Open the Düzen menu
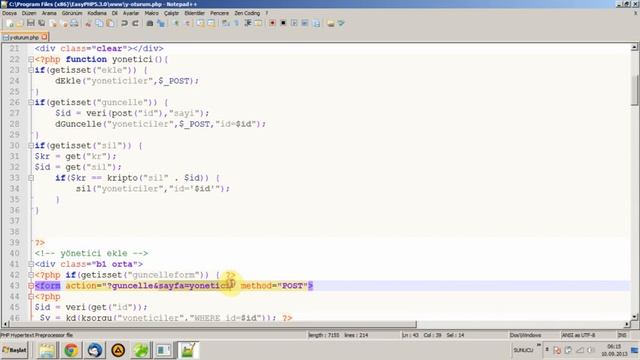640x360 pixels. 29,13
